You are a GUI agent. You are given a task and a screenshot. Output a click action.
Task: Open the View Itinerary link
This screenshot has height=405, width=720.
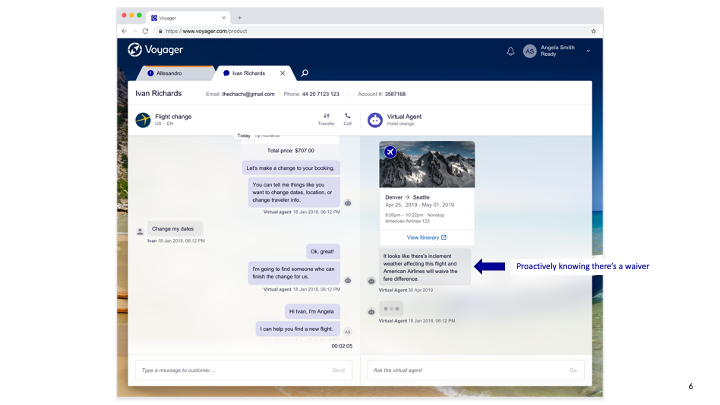(427, 237)
